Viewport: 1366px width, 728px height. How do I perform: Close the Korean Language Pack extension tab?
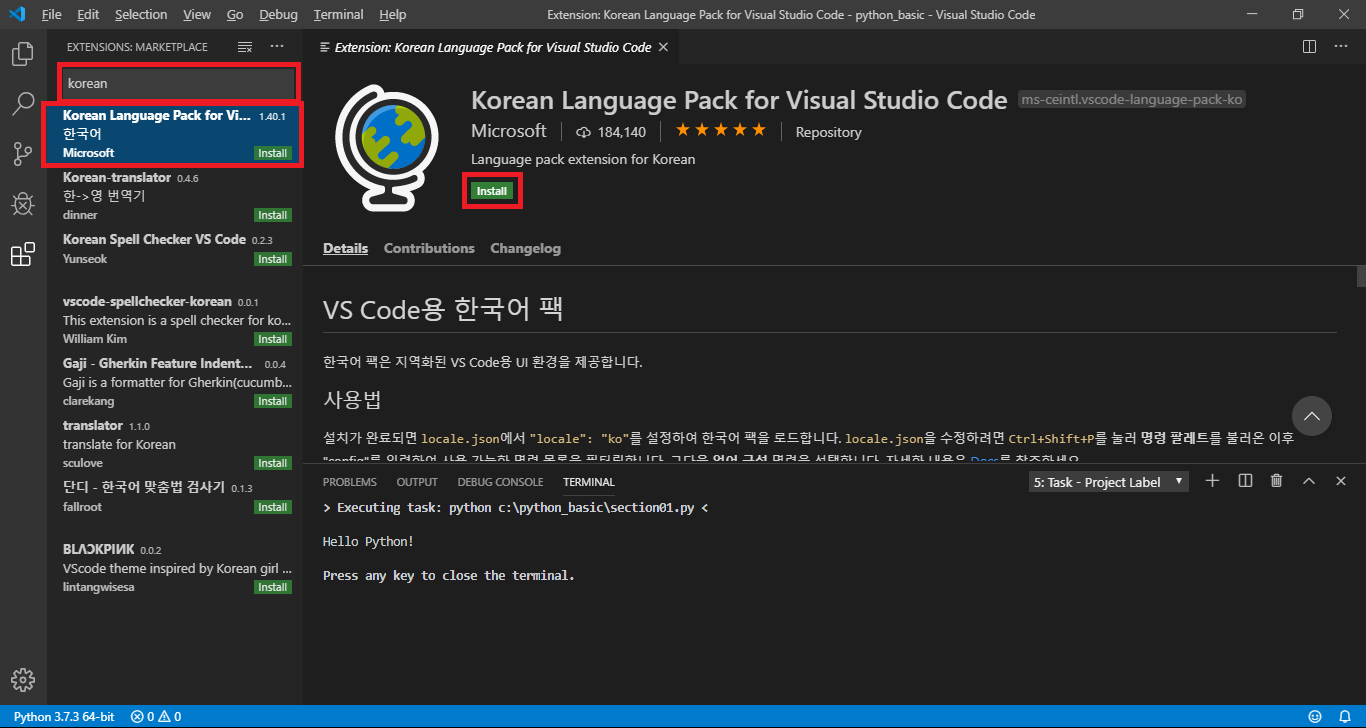point(663,47)
